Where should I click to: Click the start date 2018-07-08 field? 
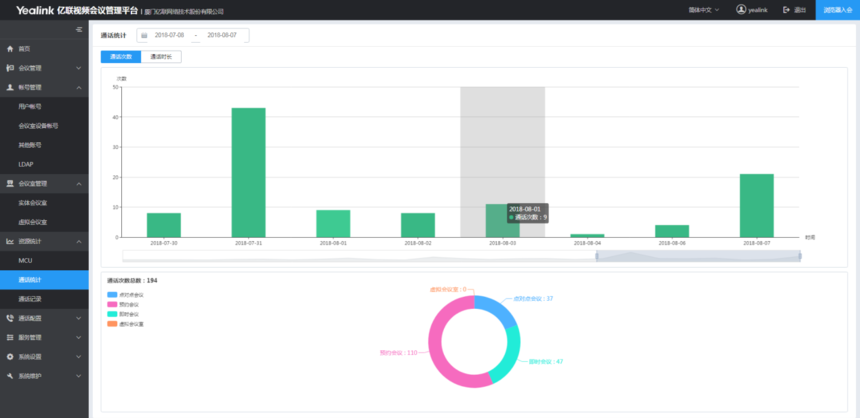170,35
